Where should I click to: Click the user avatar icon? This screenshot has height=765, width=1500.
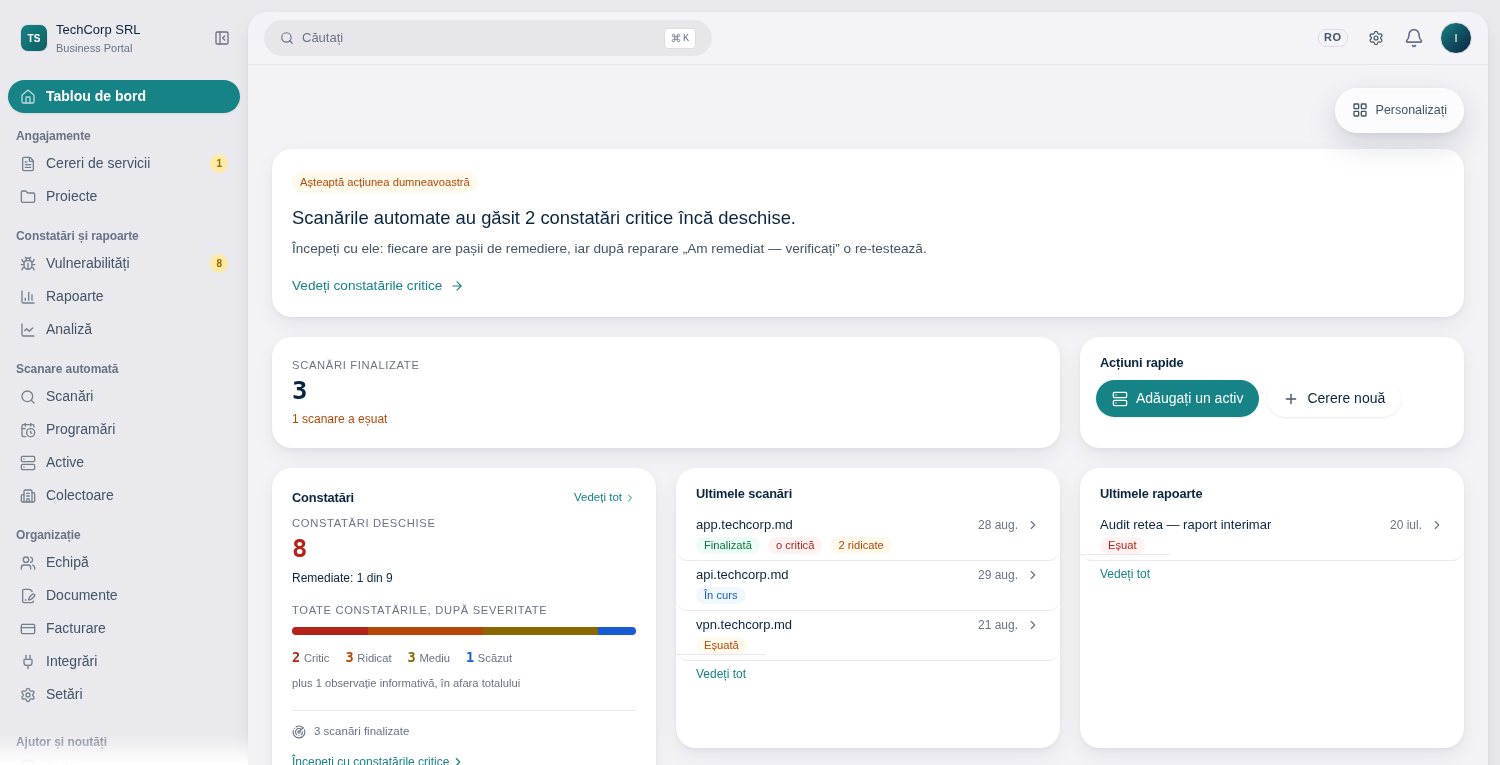click(1456, 38)
